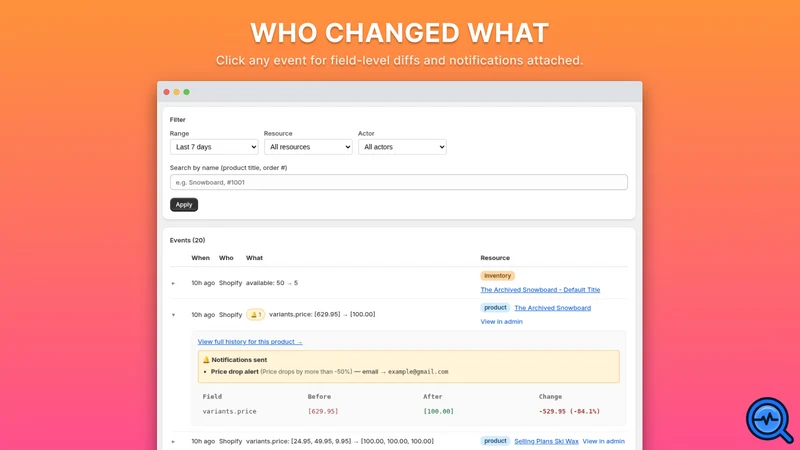Expand the inventory available 50 → 5 event row

coord(173,283)
